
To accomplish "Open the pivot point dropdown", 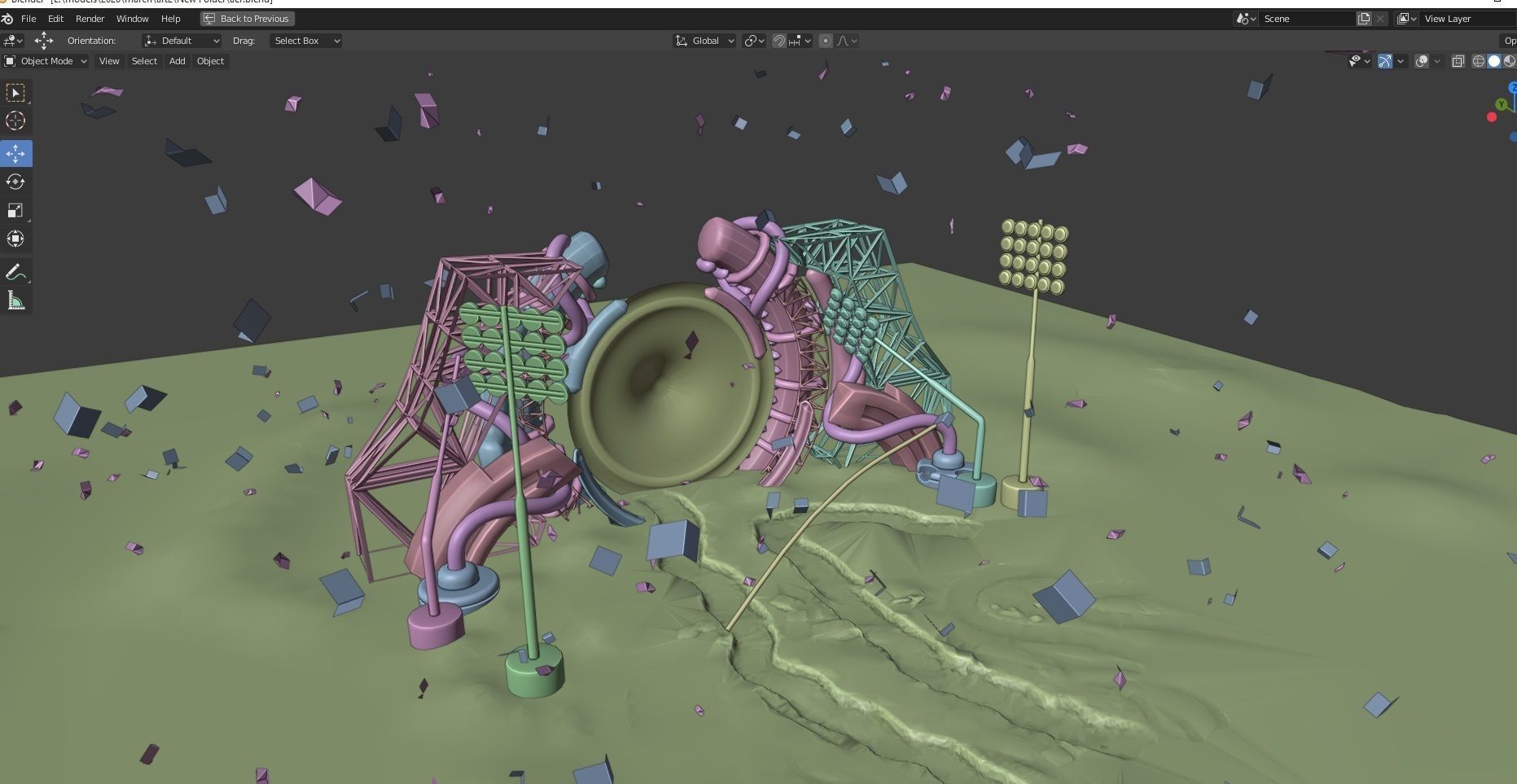I will point(755,41).
